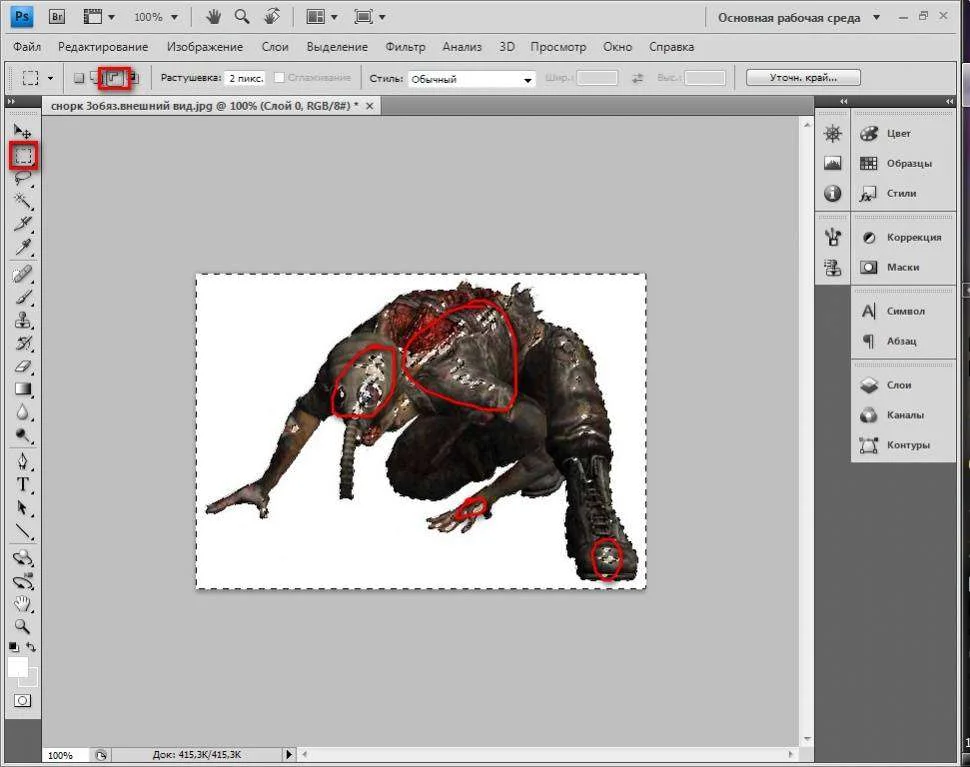The image size is (970, 767).
Task: Pick the Magic Wand tool
Action: click(x=23, y=201)
